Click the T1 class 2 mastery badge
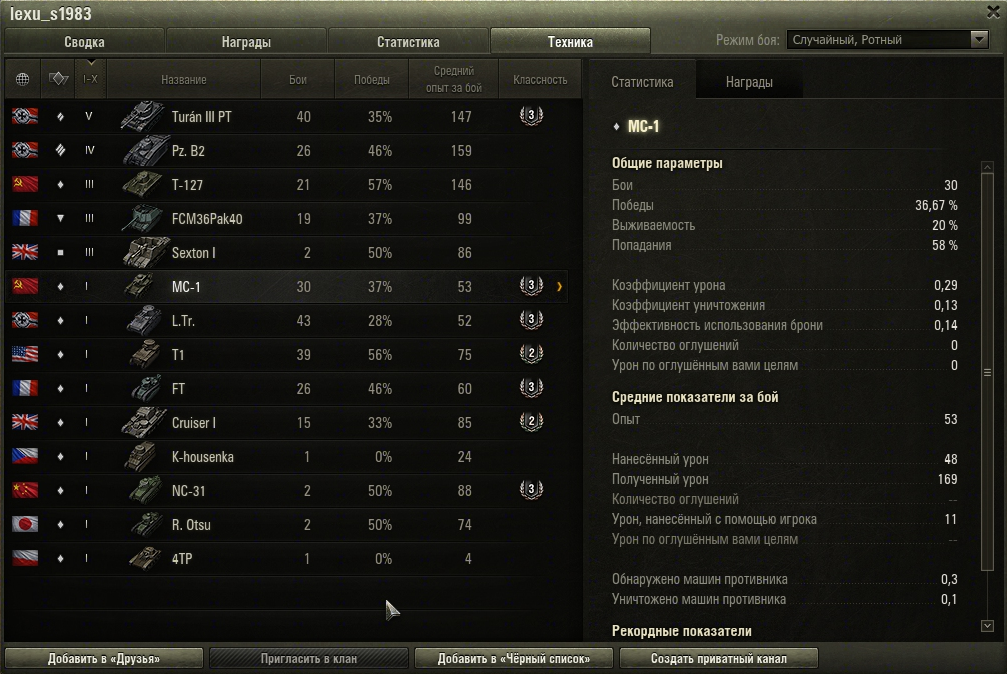The image size is (1007, 674). pos(531,354)
